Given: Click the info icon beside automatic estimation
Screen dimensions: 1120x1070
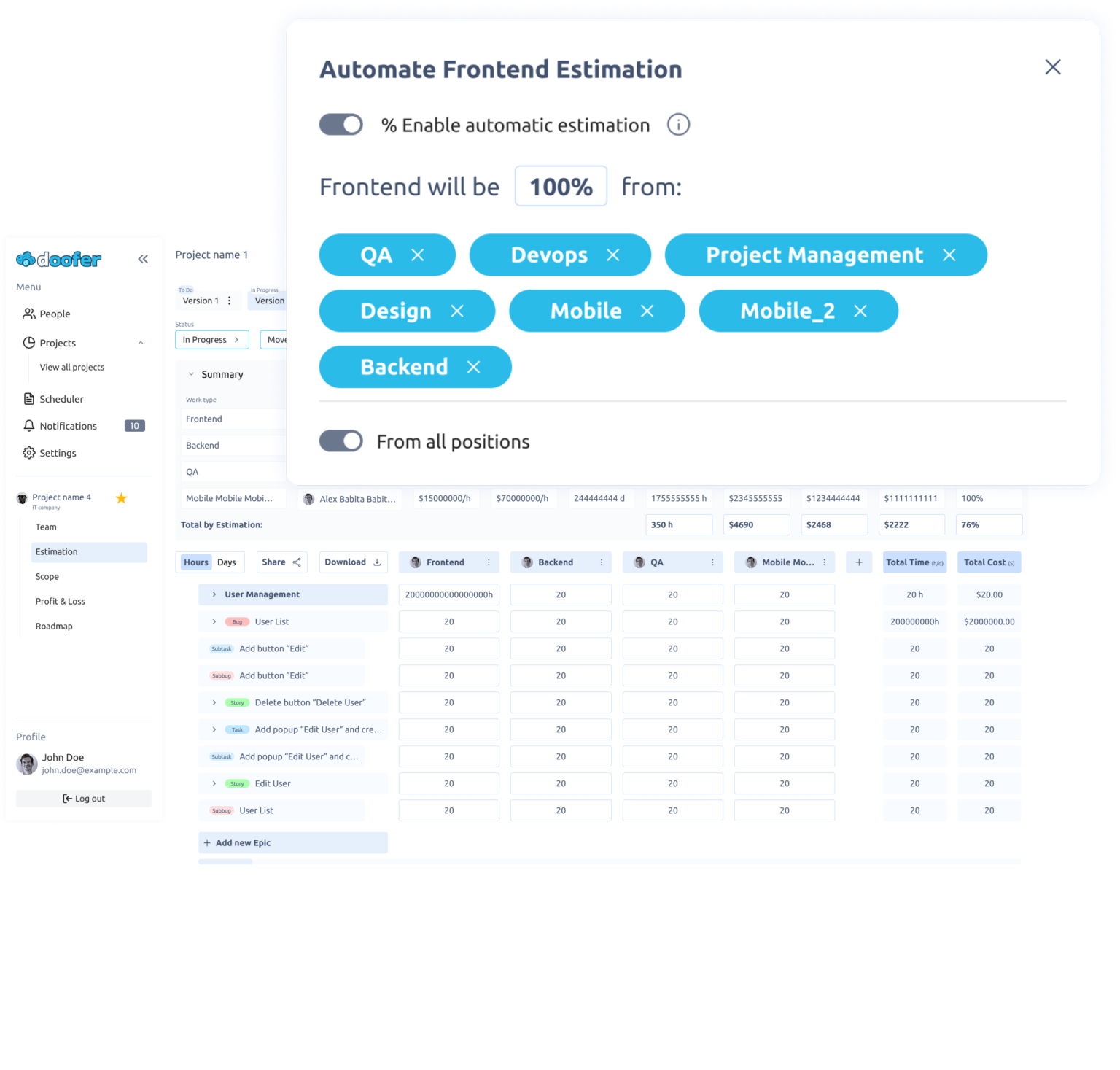Looking at the screenshot, I should [x=678, y=124].
